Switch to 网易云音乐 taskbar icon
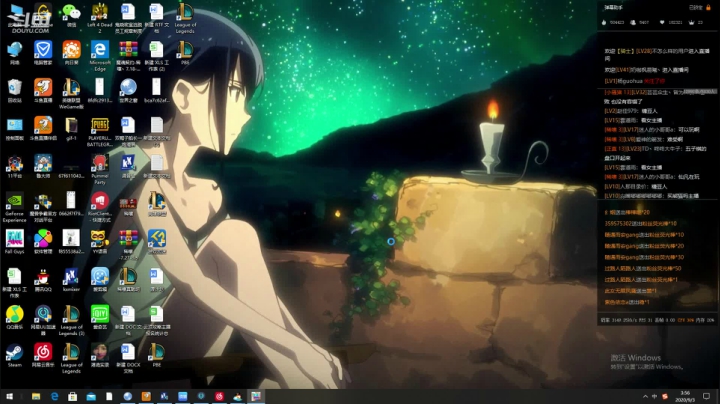This screenshot has height=404, width=720. (219, 396)
